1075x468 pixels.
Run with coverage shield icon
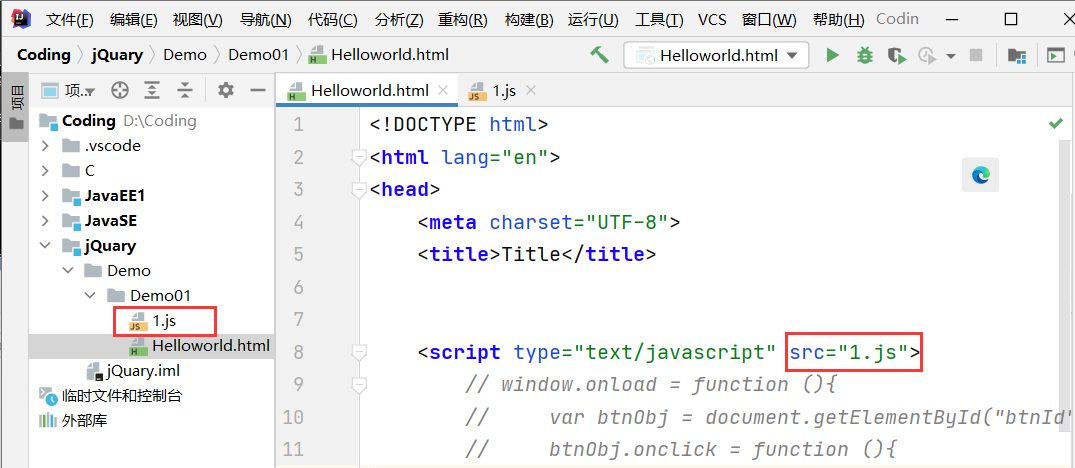coord(897,56)
